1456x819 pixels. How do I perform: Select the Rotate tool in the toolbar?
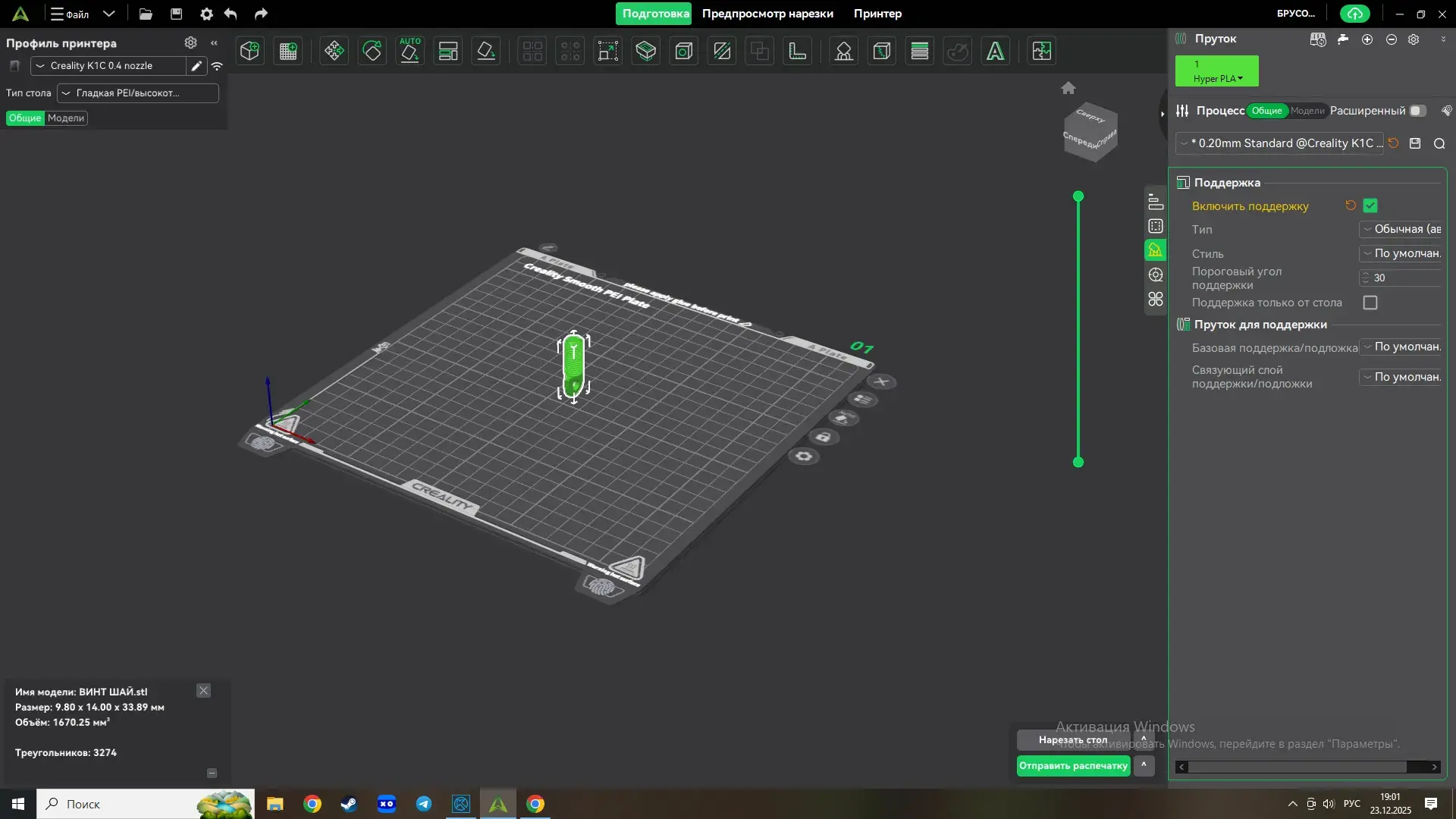pyautogui.click(x=372, y=51)
